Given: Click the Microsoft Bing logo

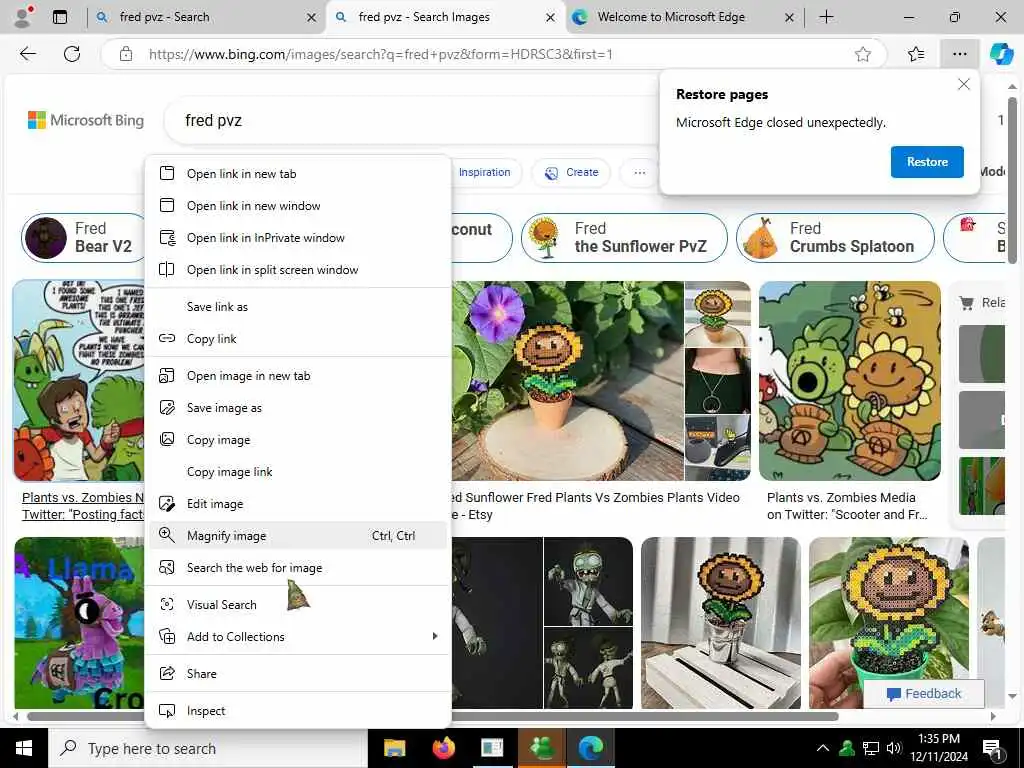Looking at the screenshot, I should [86, 120].
